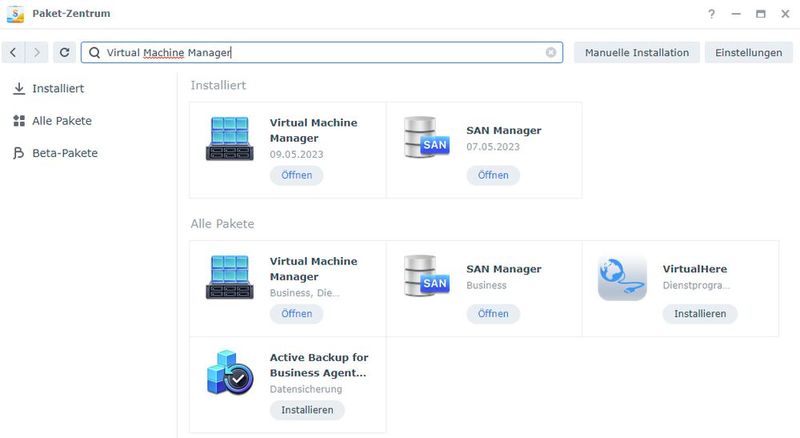
Task: Click the Dienstprogra... category label
Action: tap(696, 285)
